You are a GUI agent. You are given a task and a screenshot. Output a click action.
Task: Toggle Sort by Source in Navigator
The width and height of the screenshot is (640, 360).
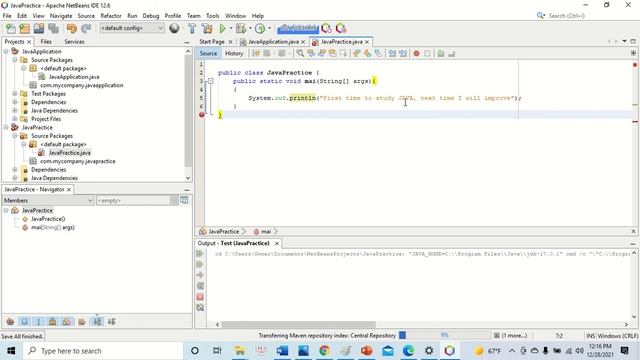(111, 322)
